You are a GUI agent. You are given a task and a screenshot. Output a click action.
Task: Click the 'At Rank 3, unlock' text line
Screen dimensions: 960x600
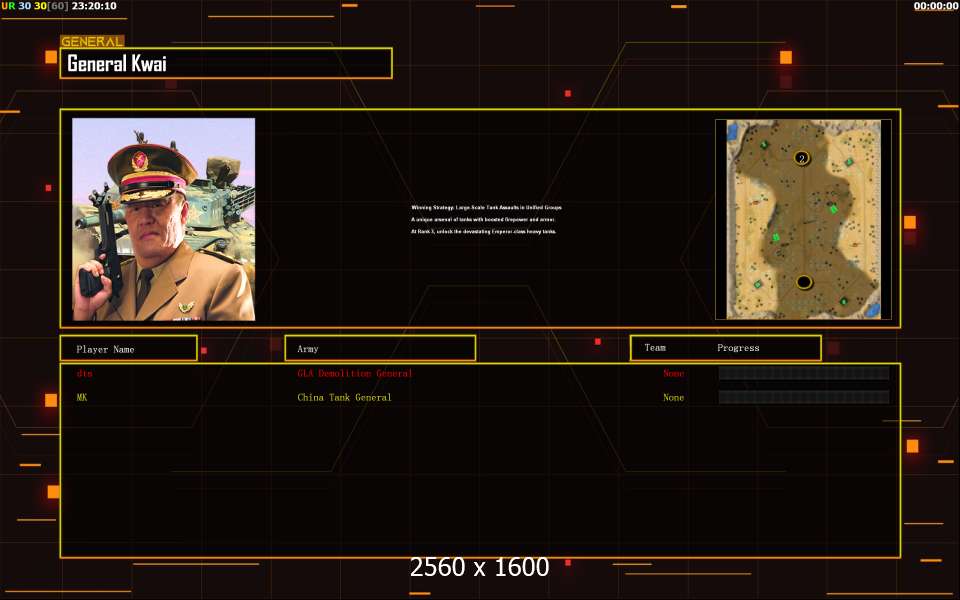(x=484, y=231)
